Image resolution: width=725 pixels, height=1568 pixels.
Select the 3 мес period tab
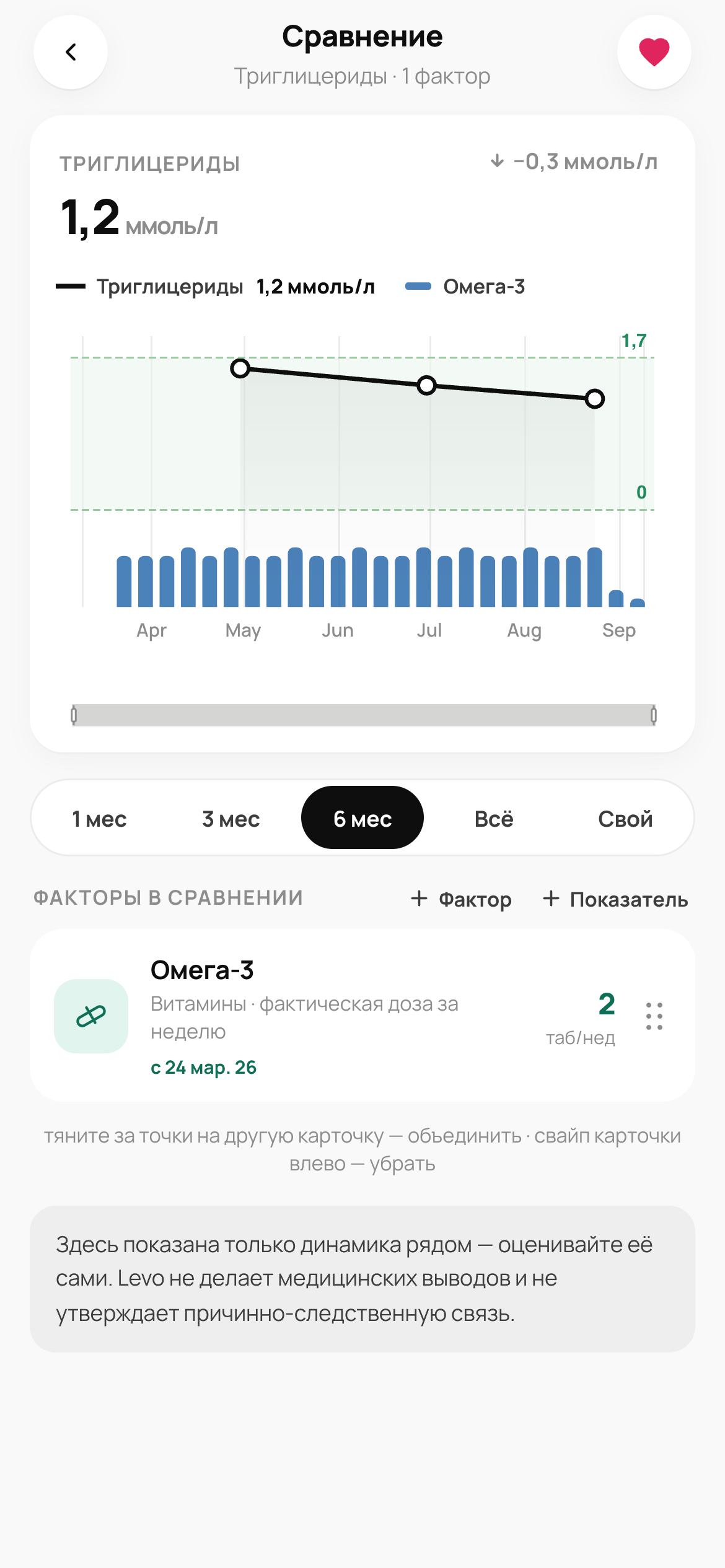pos(231,819)
